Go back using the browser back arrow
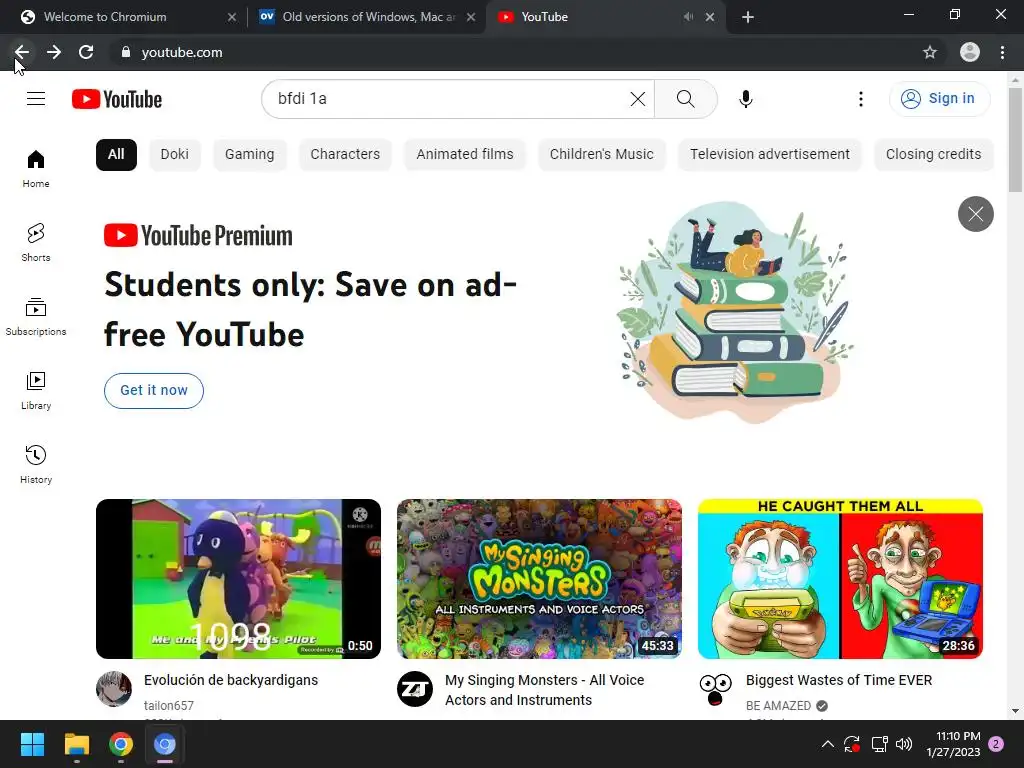The width and height of the screenshot is (1024, 768). point(22,52)
